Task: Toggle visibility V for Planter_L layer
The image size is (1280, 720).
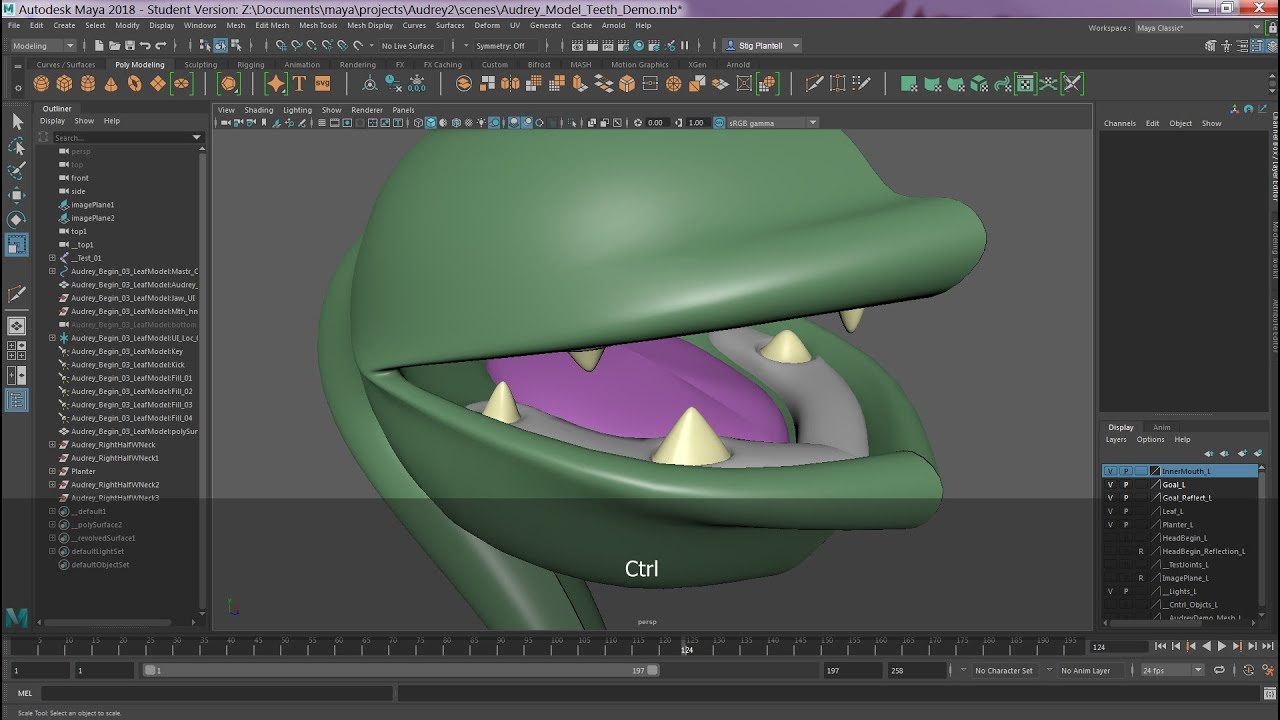Action: (x=1110, y=524)
